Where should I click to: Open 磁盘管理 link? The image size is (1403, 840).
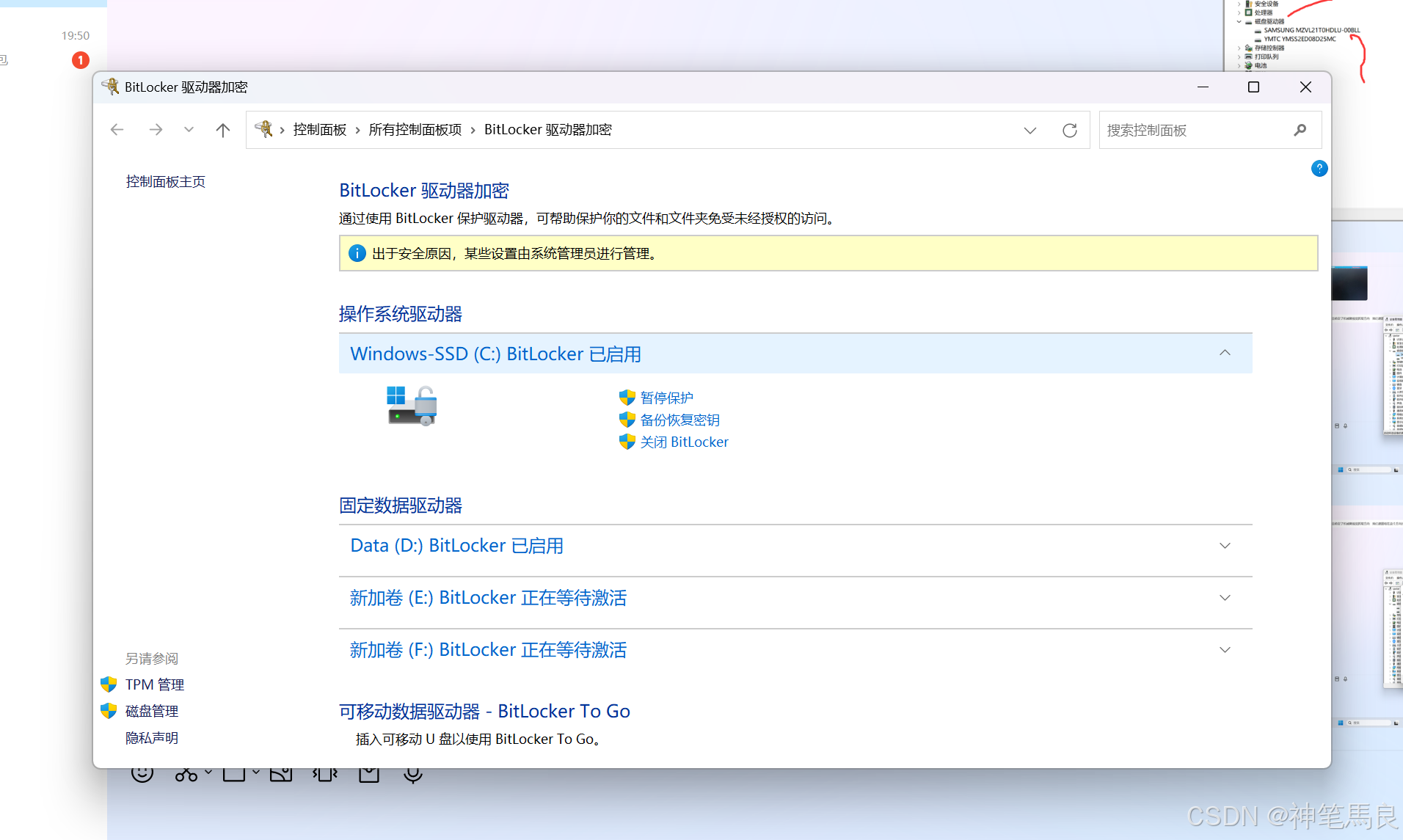(x=152, y=711)
